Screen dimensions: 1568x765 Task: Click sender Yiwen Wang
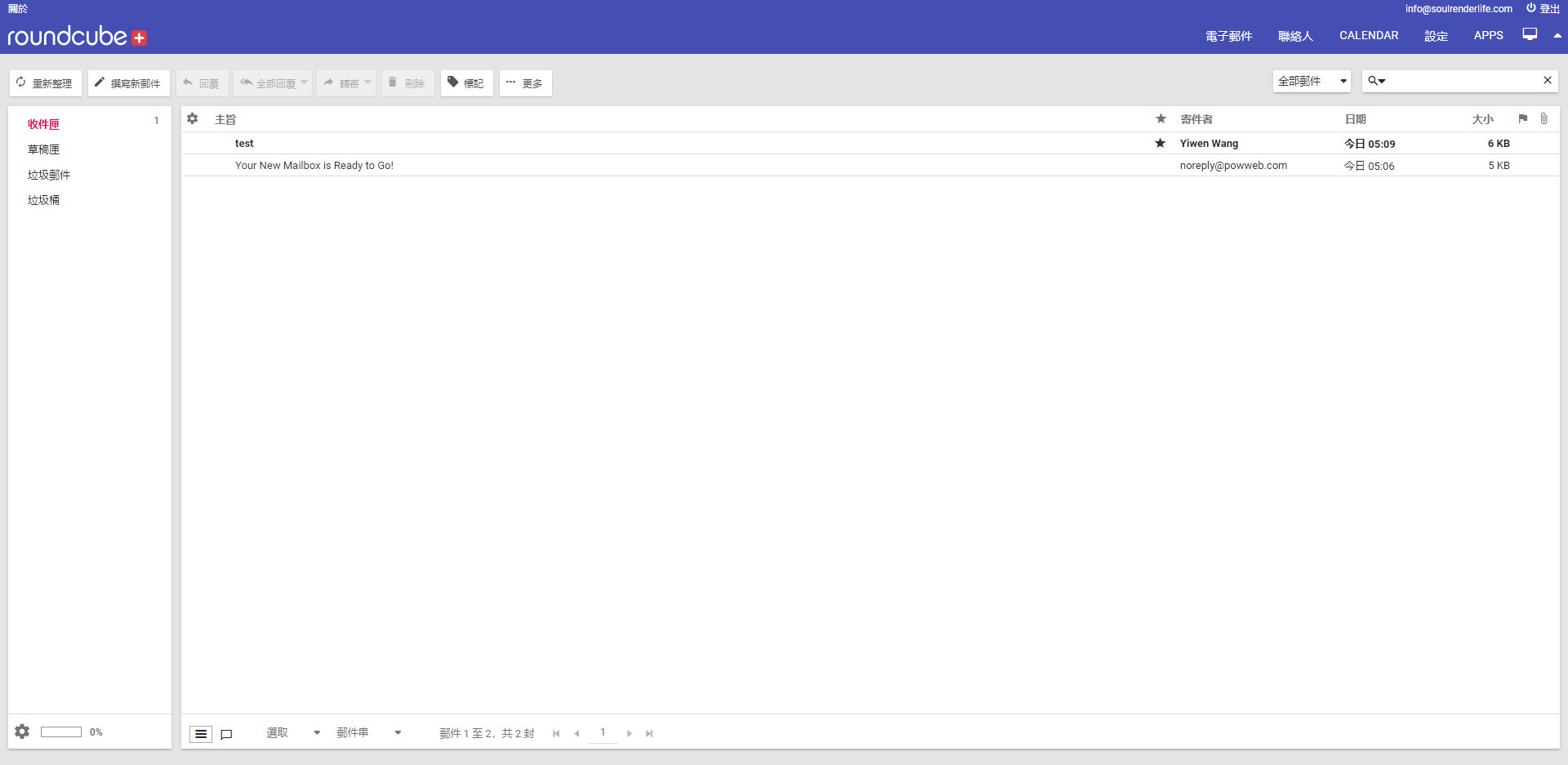[x=1209, y=144]
